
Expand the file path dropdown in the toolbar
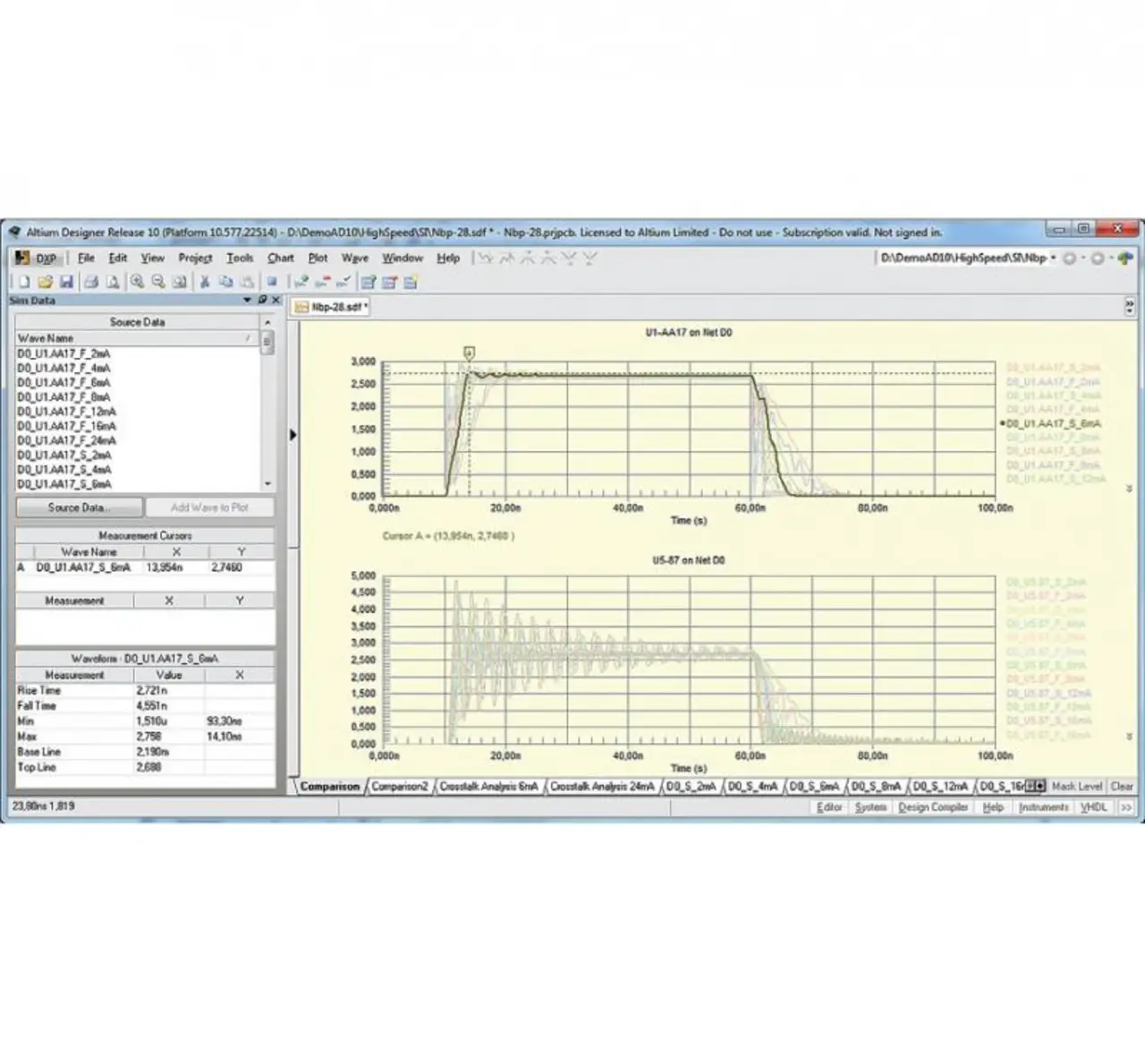click(x=1053, y=258)
